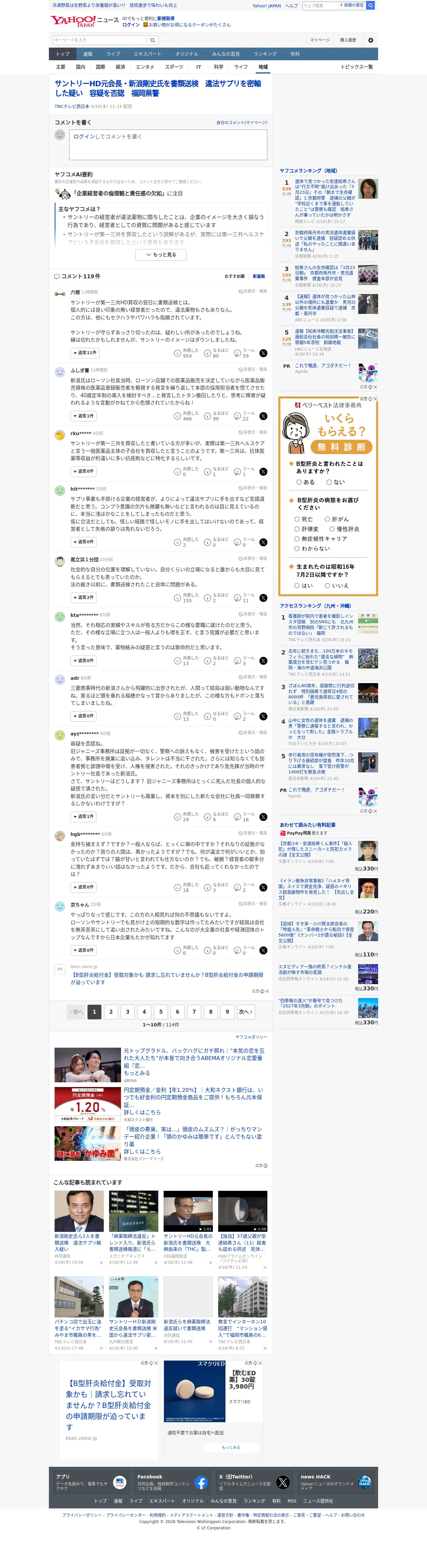The width and height of the screenshot is (427, 1568).
Task: Click hgb********'s user avatar icon
Action: point(60,836)
